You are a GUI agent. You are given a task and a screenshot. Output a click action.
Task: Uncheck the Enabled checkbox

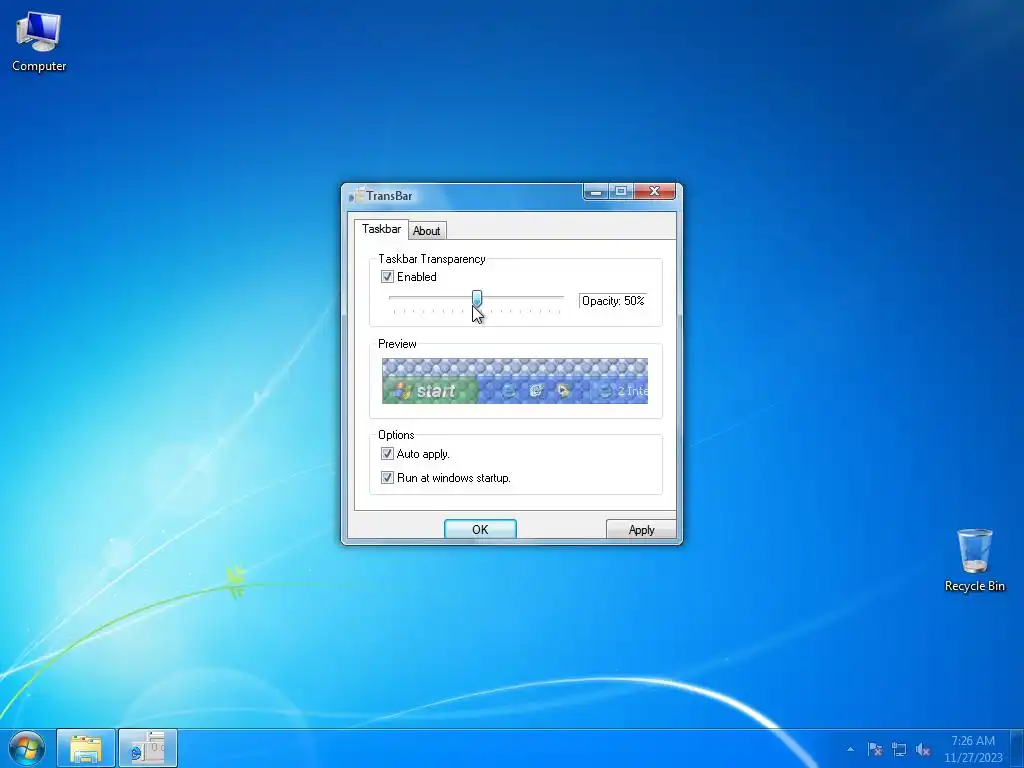tap(387, 277)
